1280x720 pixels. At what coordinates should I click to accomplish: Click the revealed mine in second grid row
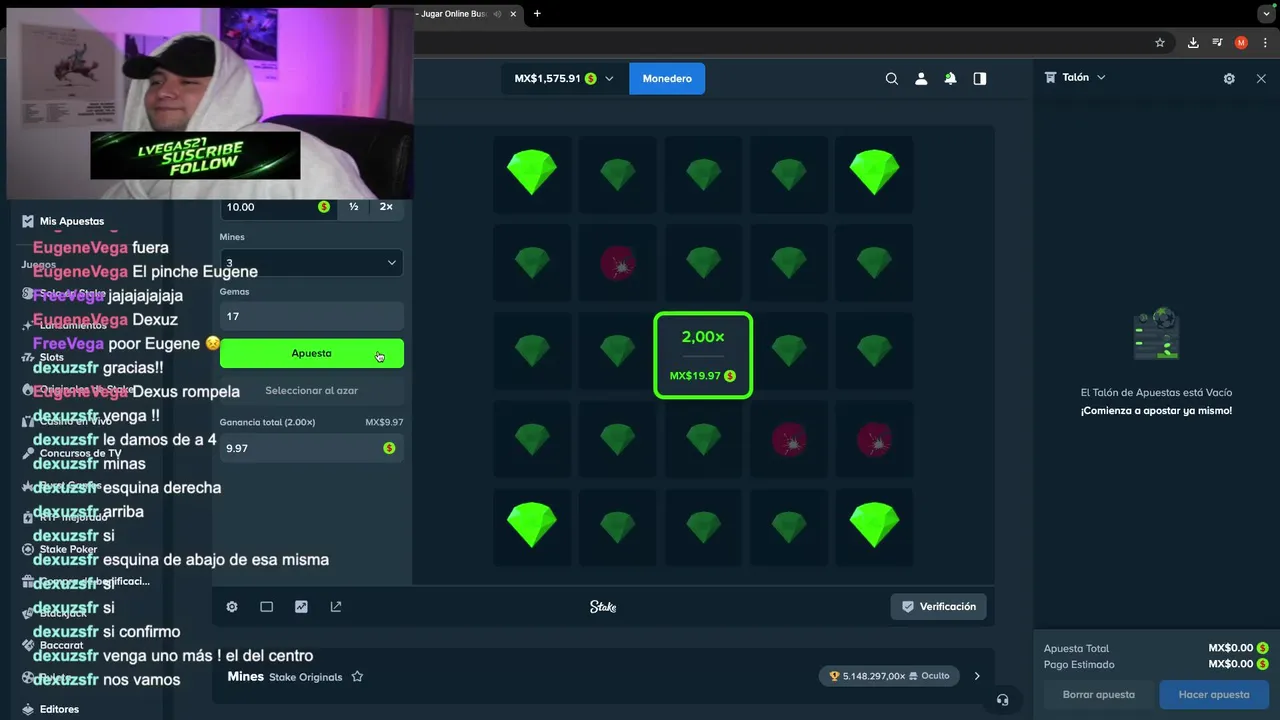617,264
